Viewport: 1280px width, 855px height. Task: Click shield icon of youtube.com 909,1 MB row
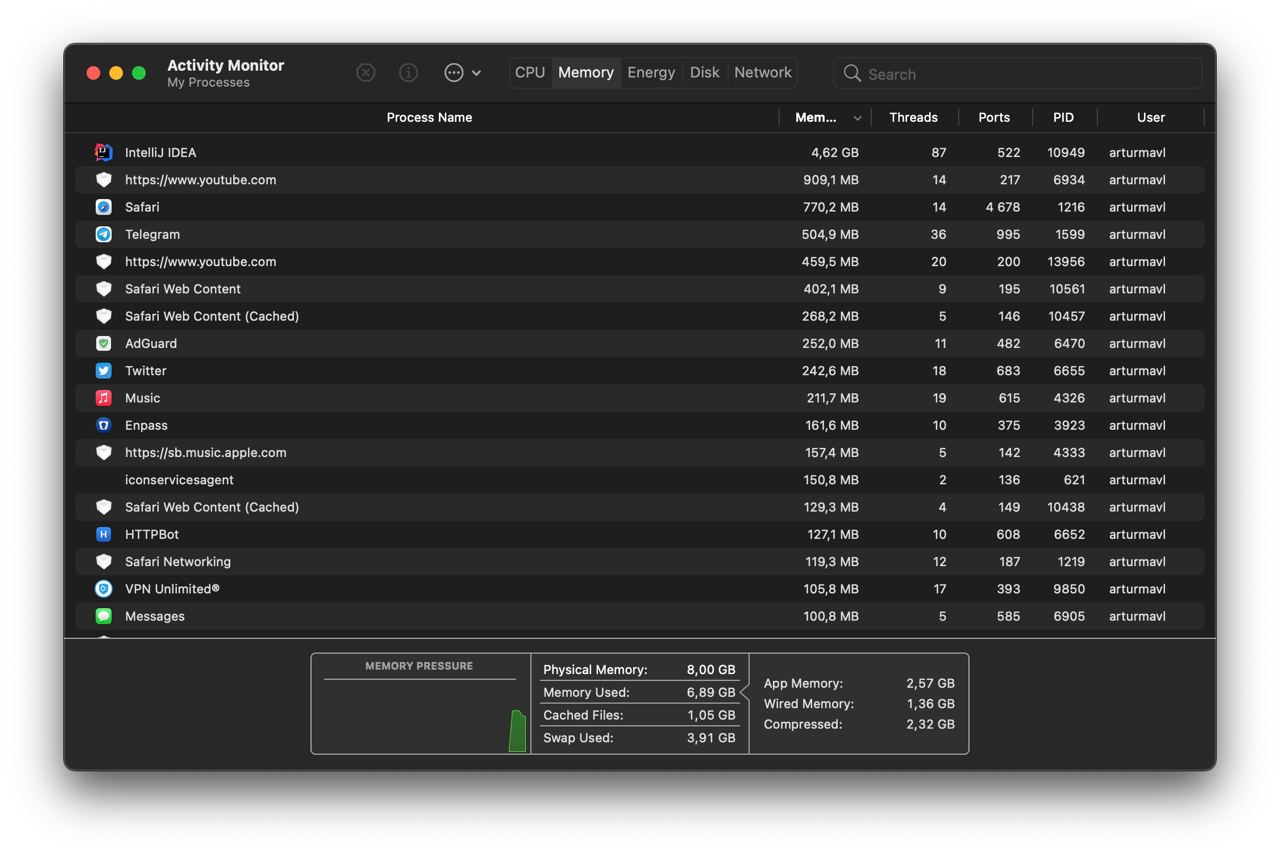103,180
